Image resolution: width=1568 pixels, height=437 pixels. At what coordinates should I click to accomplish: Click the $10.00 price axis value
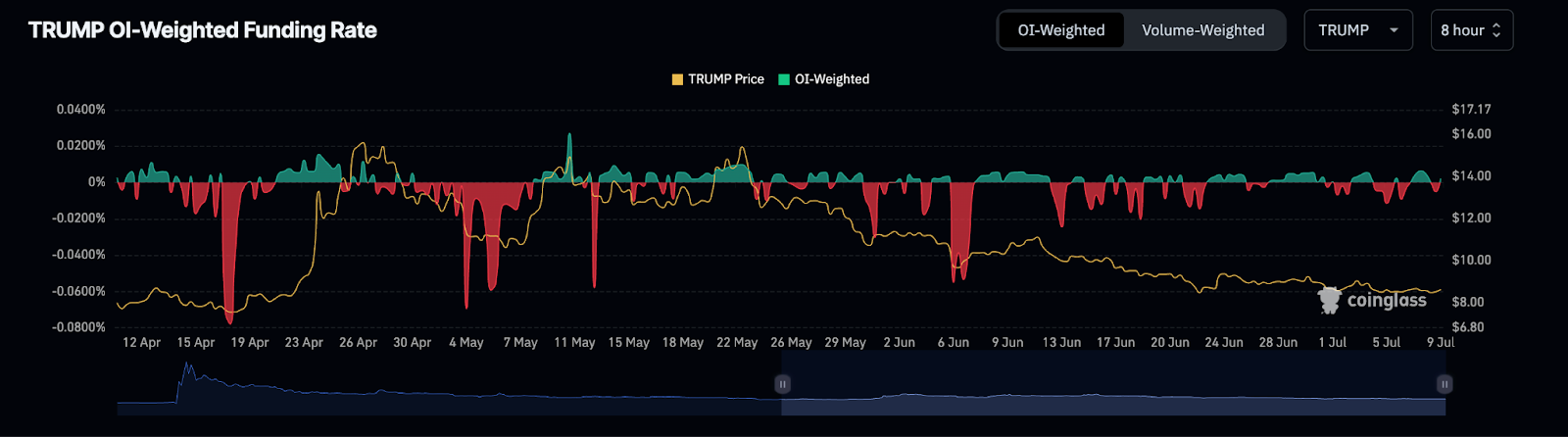[1471, 260]
